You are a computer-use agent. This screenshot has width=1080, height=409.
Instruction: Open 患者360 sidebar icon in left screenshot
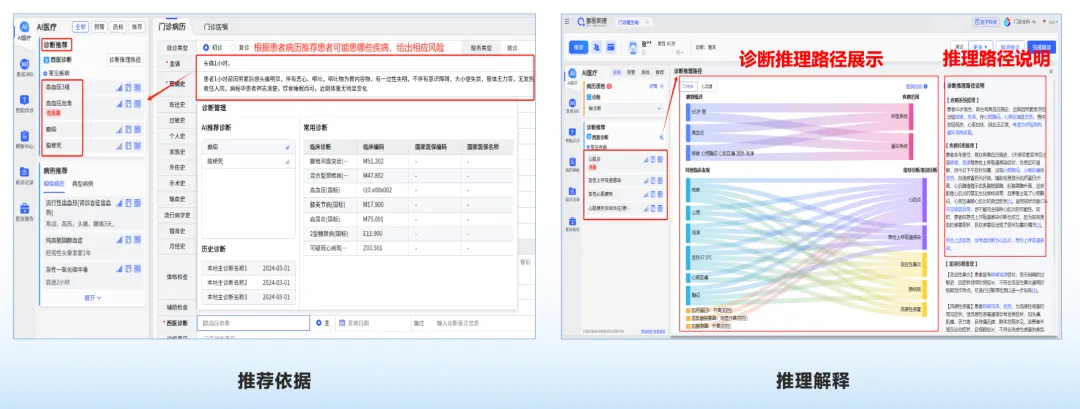24,65
